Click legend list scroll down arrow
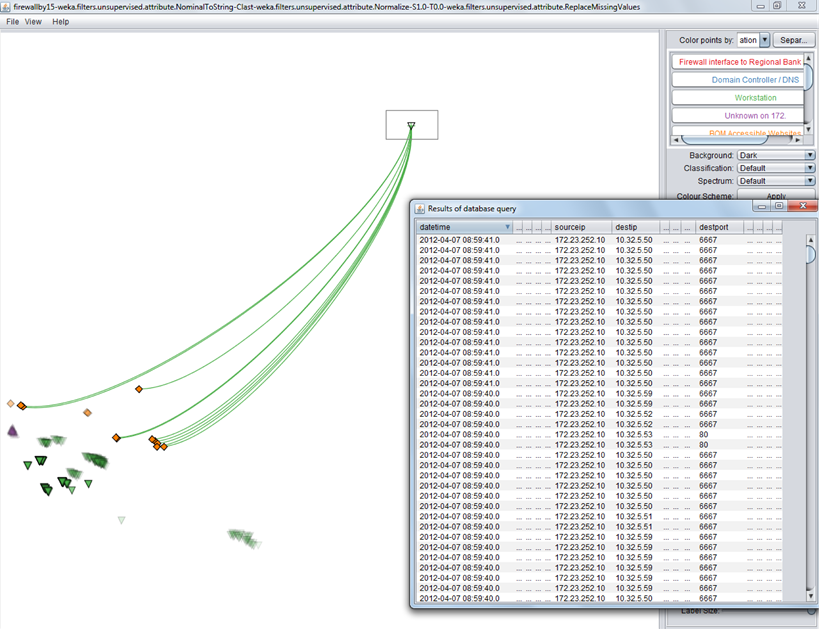819x629 pixels. tap(809, 129)
